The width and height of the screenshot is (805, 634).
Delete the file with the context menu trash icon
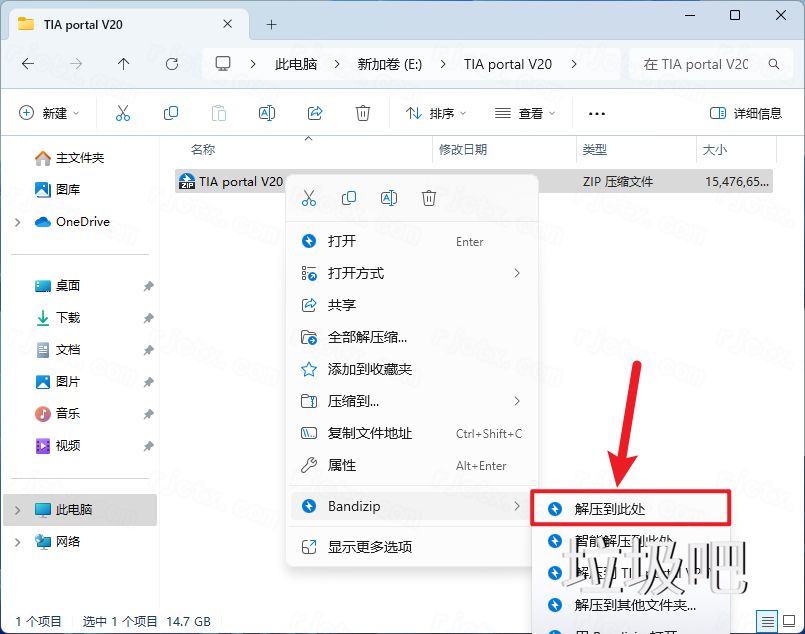(428, 198)
